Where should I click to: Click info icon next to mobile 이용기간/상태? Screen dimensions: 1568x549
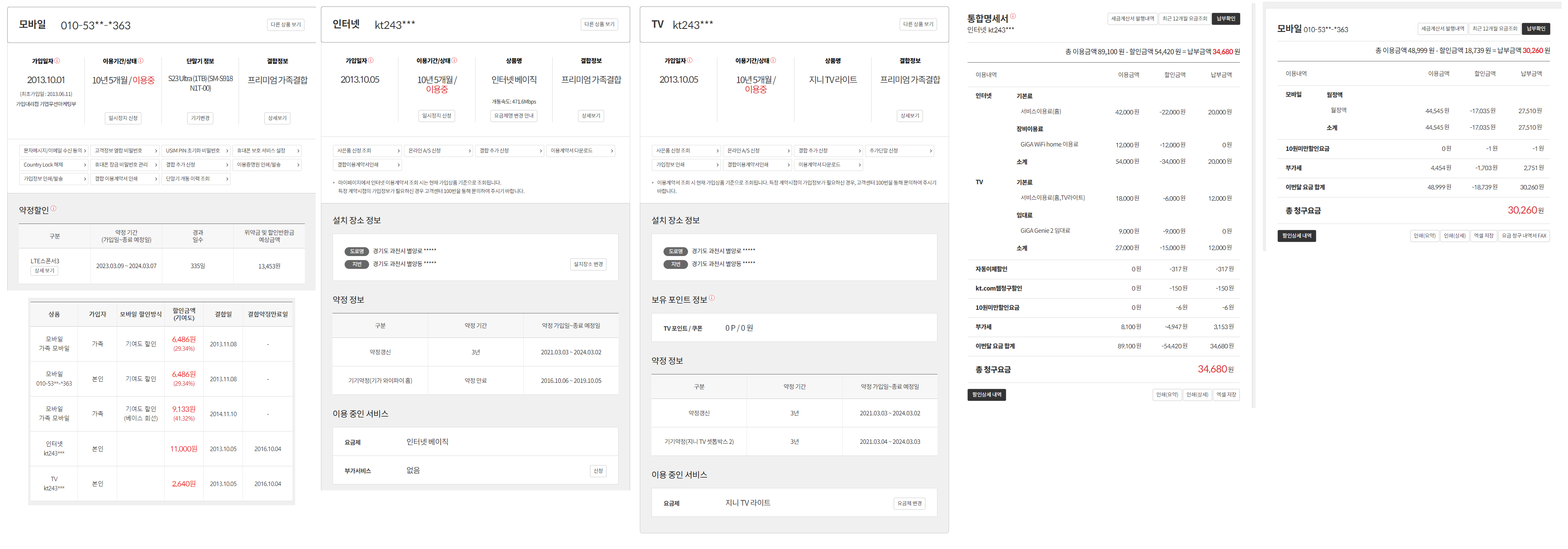coord(141,61)
